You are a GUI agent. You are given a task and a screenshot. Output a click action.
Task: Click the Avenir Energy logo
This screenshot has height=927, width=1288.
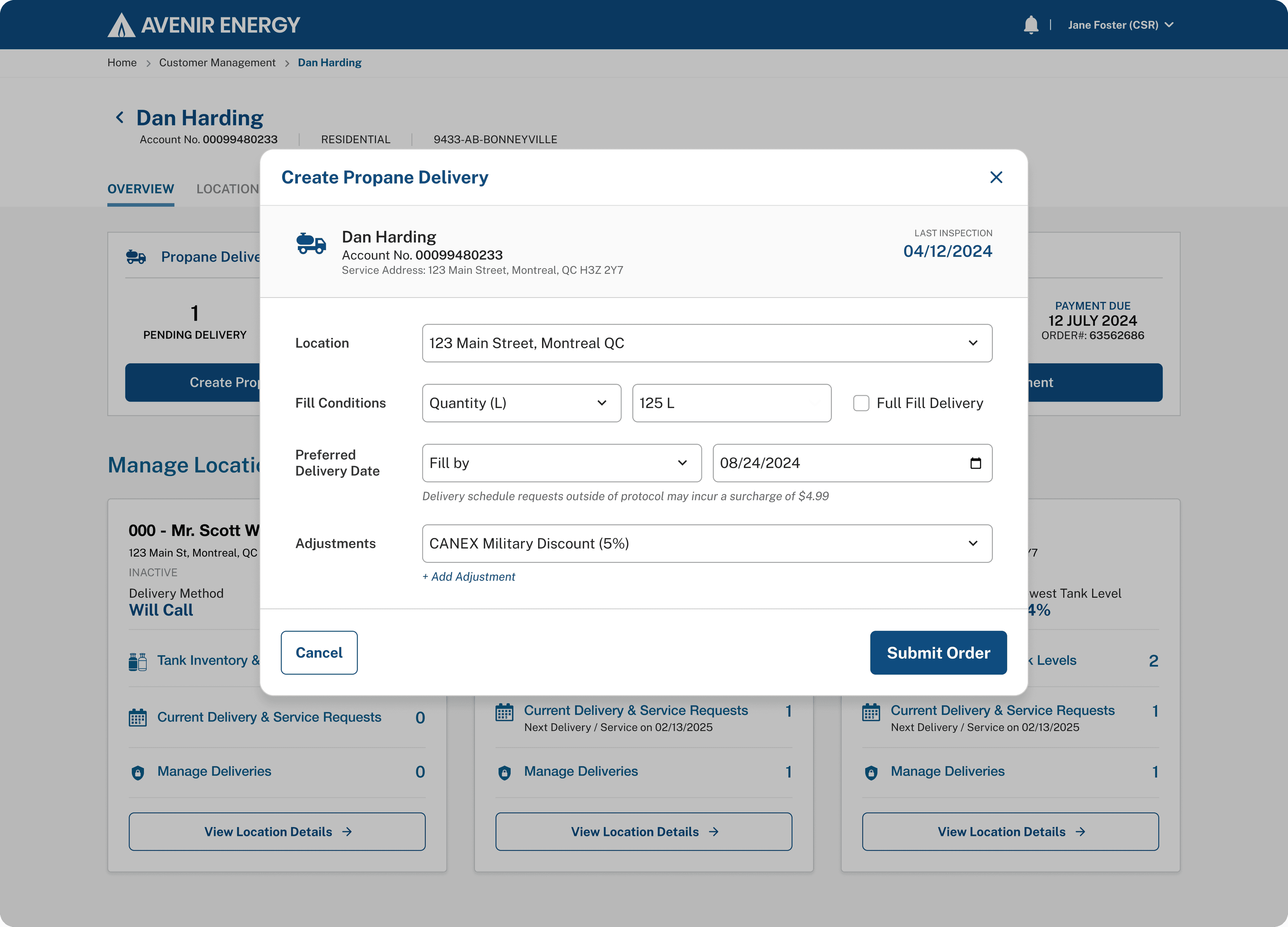coord(203,25)
